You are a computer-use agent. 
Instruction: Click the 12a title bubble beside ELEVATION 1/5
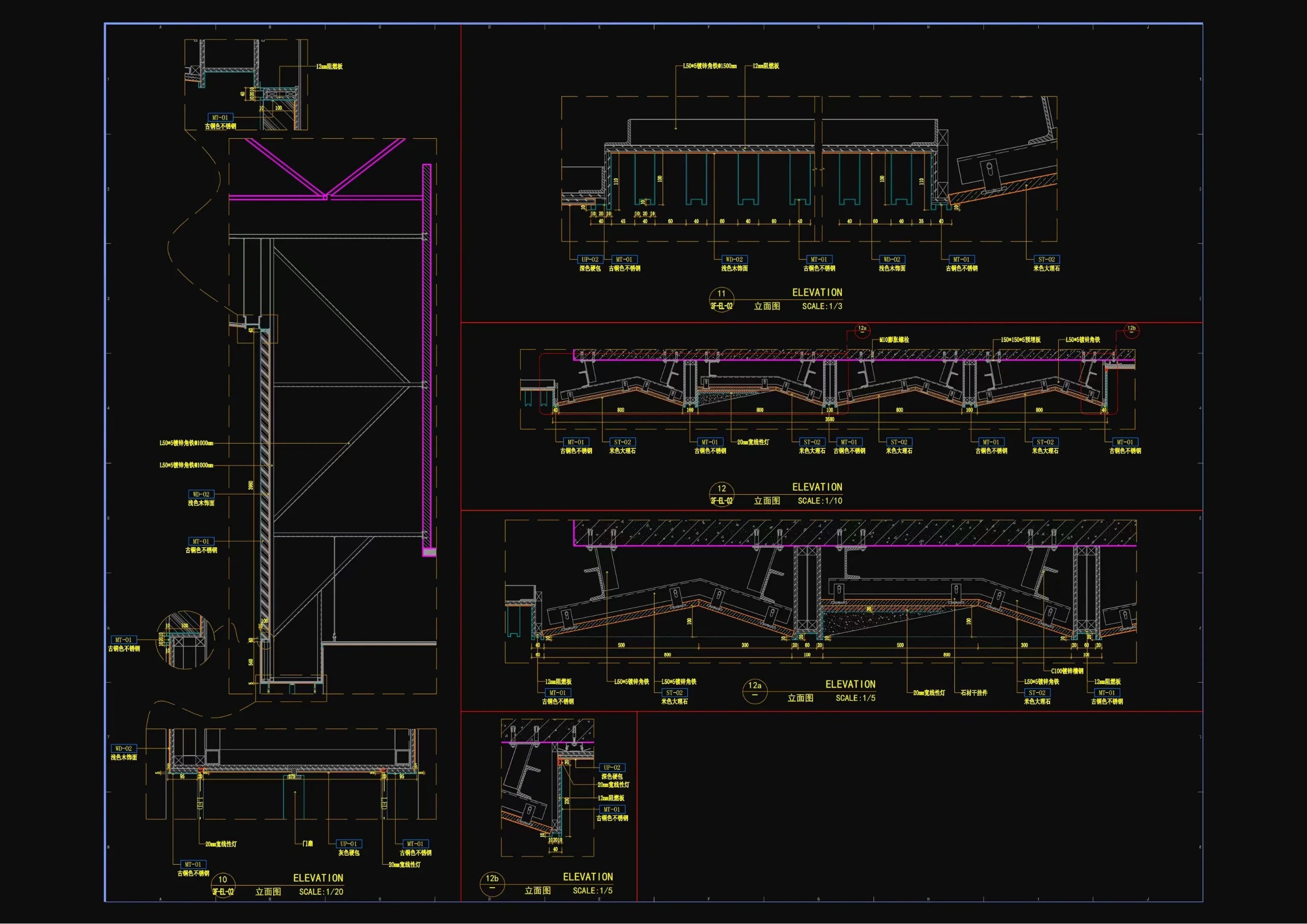755,691
